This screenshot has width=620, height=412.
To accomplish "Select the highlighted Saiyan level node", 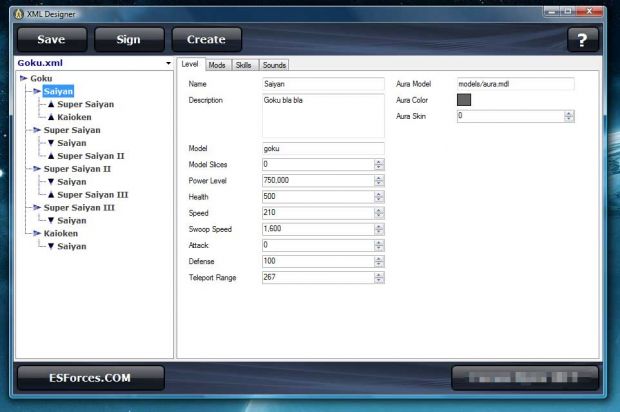I will tap(58, 91).
